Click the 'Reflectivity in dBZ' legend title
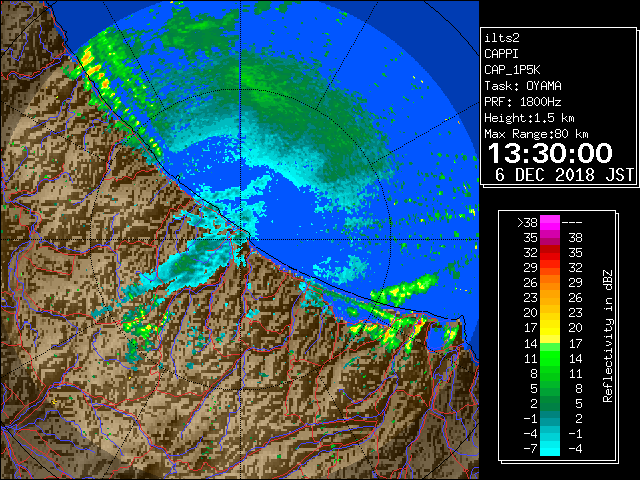The height and width of the screenshot is (480, 640). (608, 336)
